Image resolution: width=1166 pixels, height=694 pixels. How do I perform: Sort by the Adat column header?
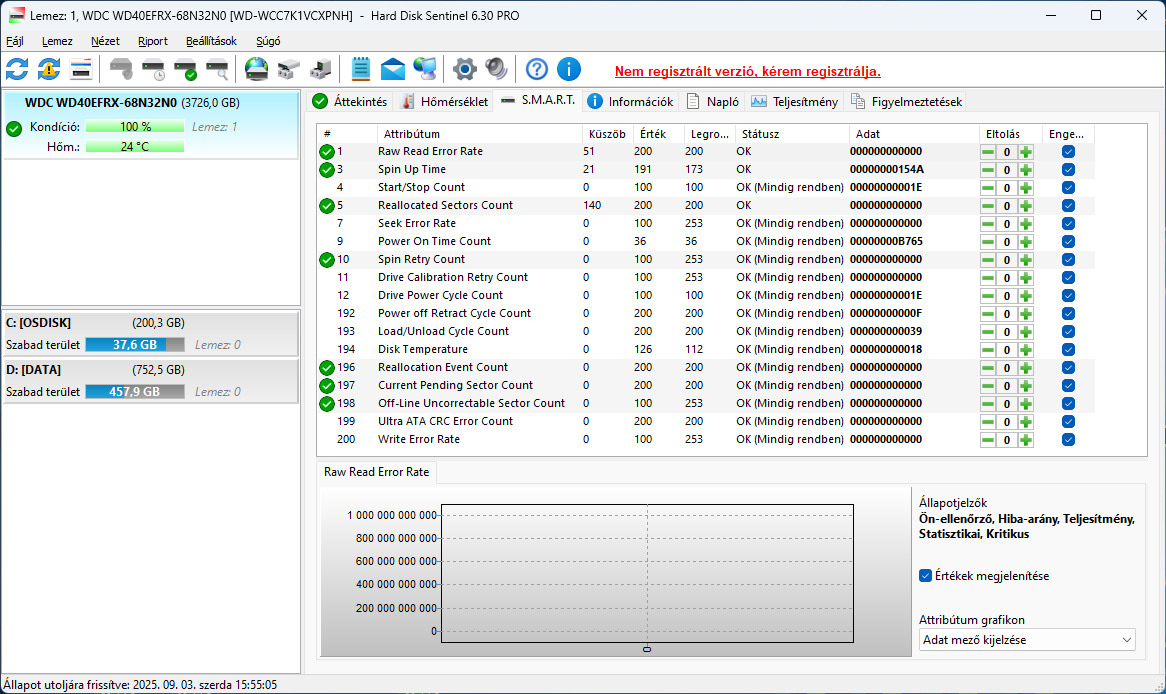[x=914, y=134]
